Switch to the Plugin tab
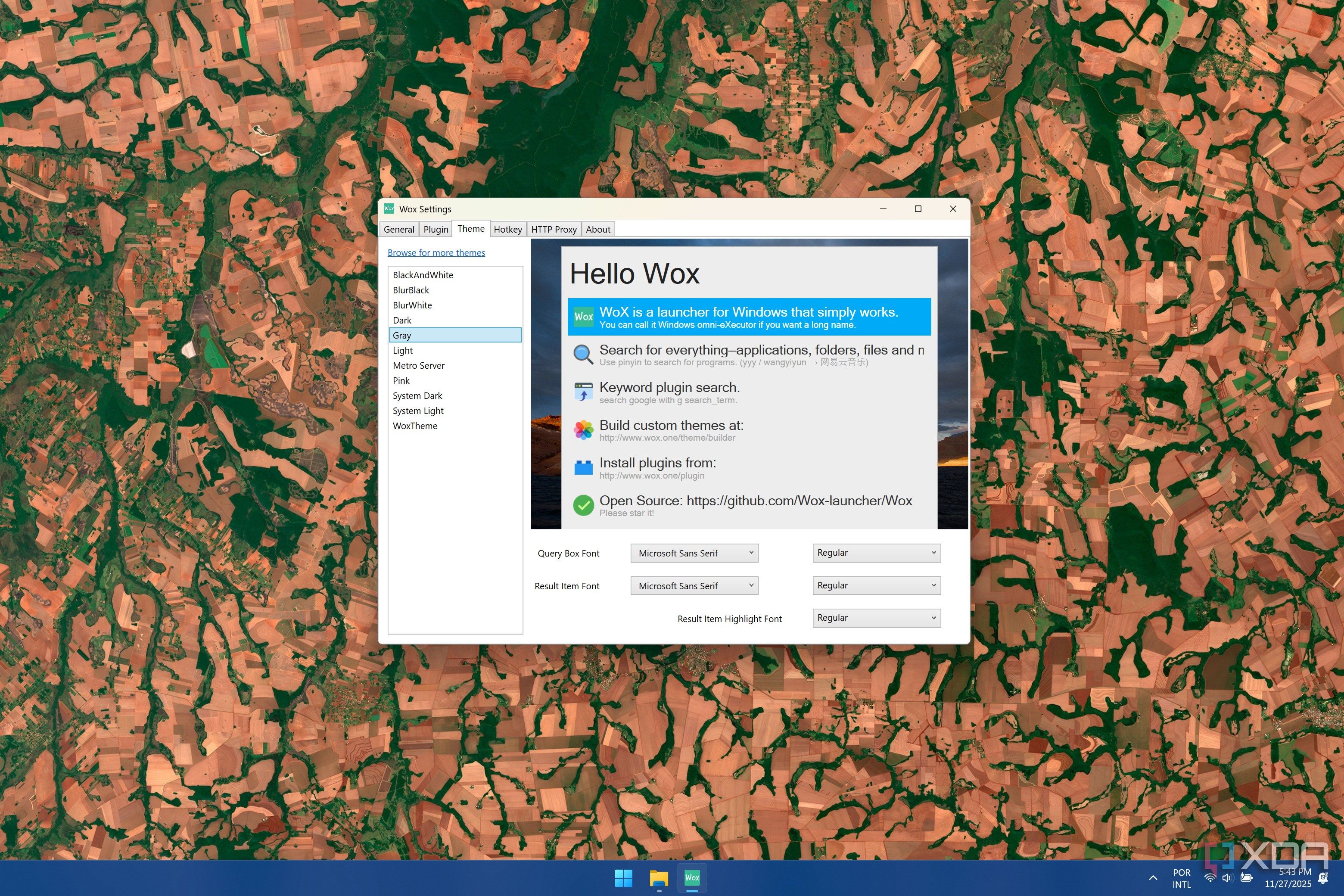1344x896 pixels. tap(436, 229)
